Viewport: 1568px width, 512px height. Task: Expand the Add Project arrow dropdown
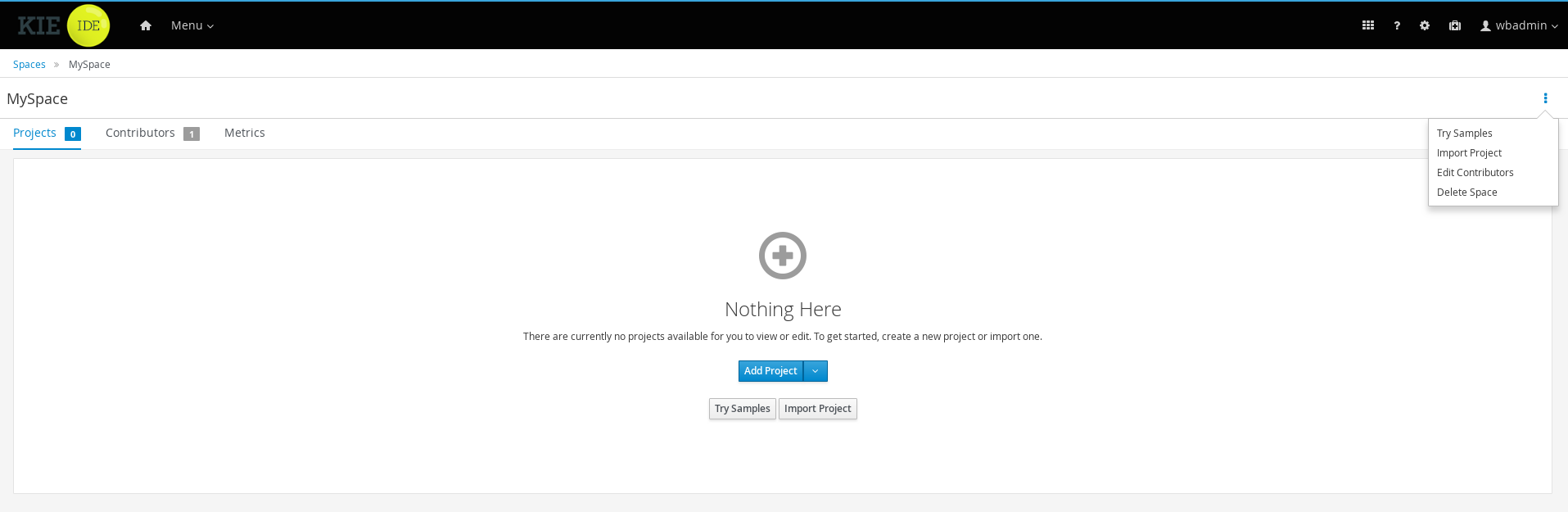click(x=816, y=371)
